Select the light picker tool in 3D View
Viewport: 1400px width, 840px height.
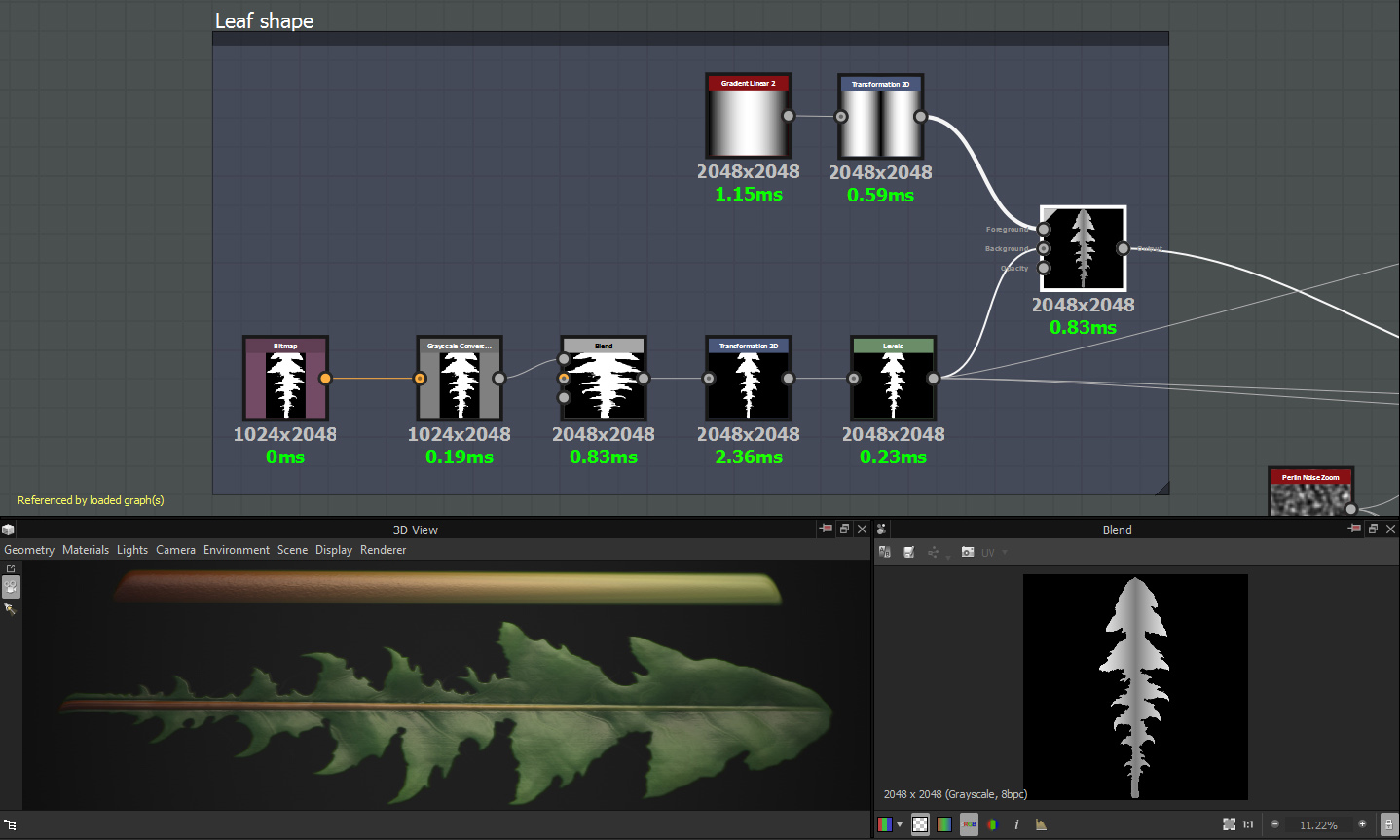point(11,609)
